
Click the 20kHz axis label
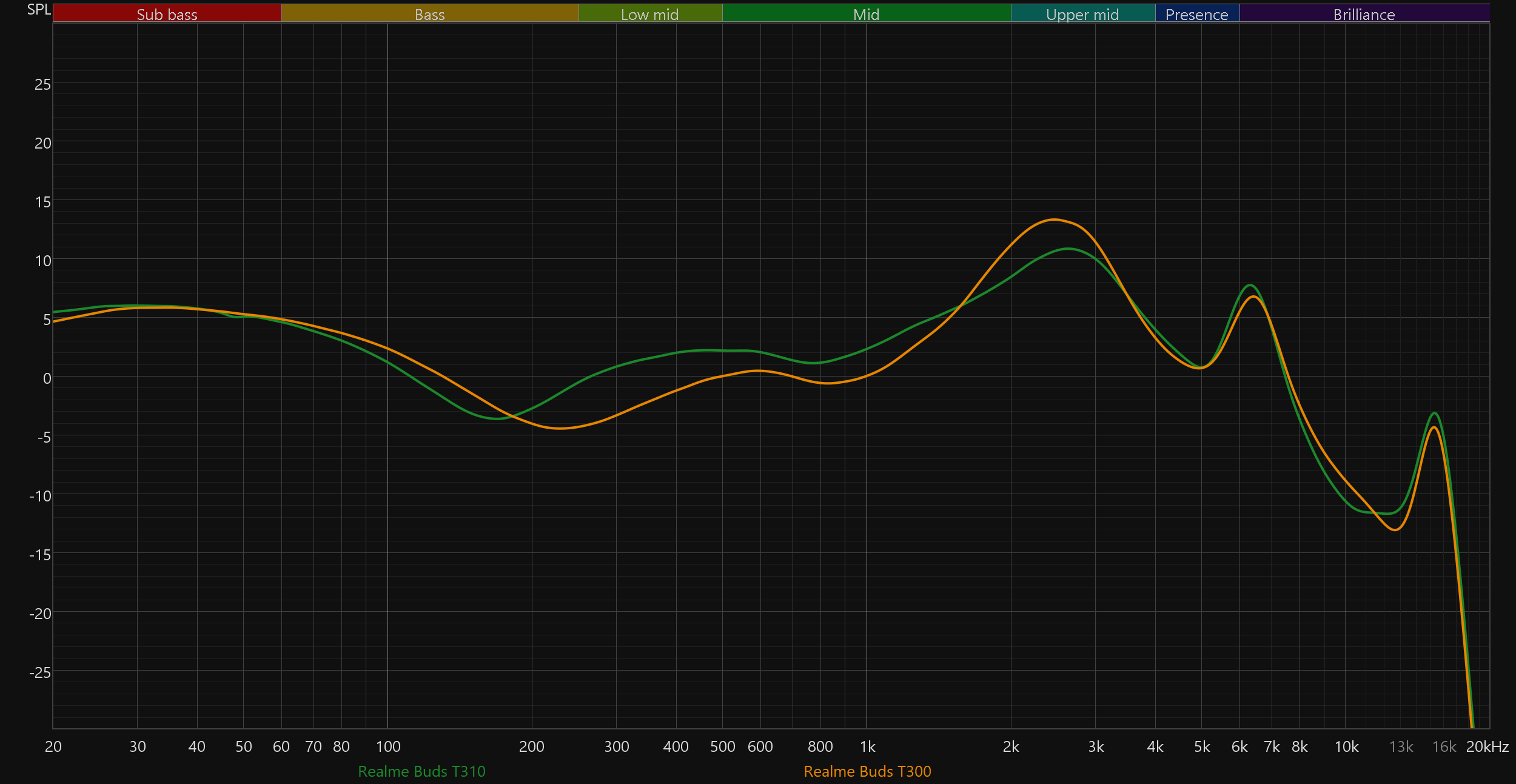(x=1487, y=746)
